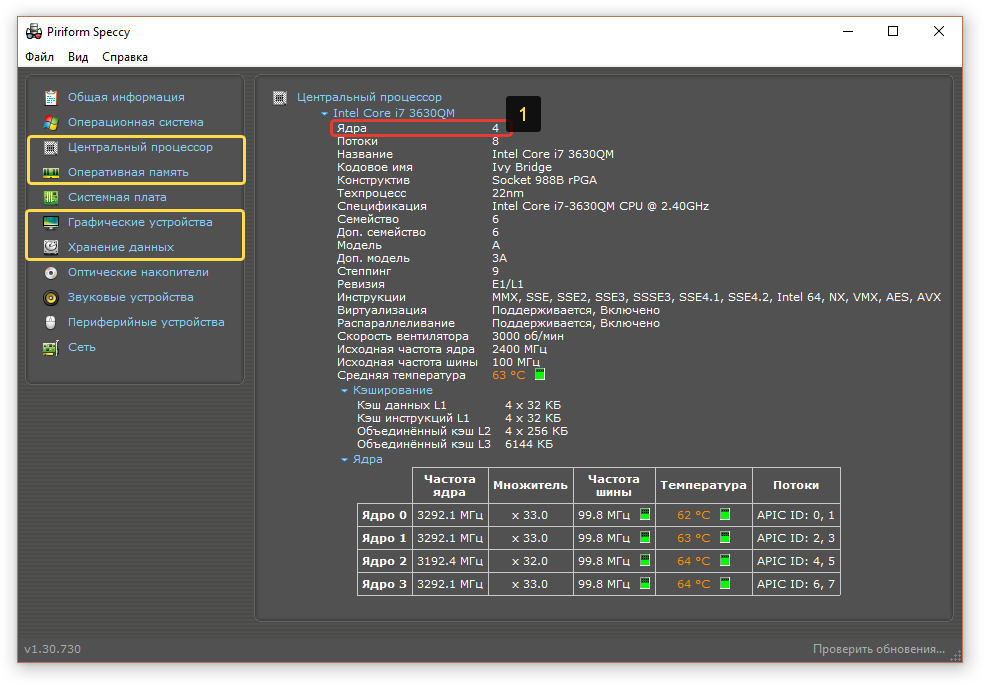Click the CPU icon beside the Центральный процессор heading
984x685 pixels.
(280, 98)
